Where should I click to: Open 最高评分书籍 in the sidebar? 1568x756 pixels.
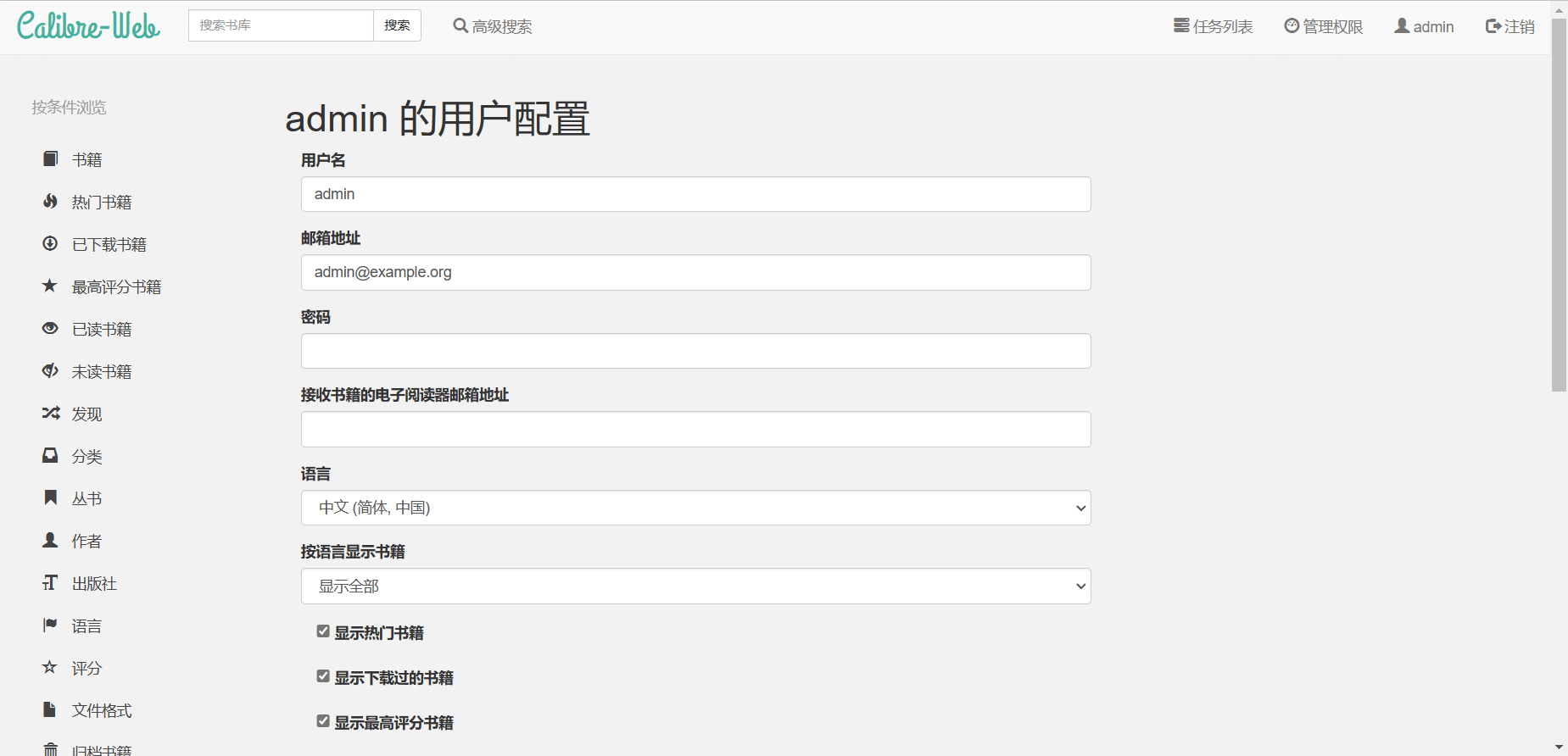pyautogui.click(x=116, y=286)
